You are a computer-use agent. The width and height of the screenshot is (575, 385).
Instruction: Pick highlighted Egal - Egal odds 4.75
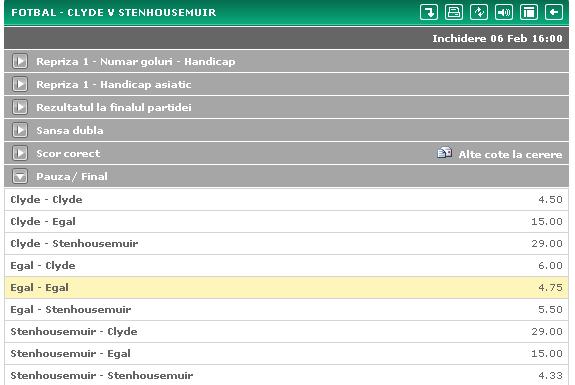pos(550,287)
